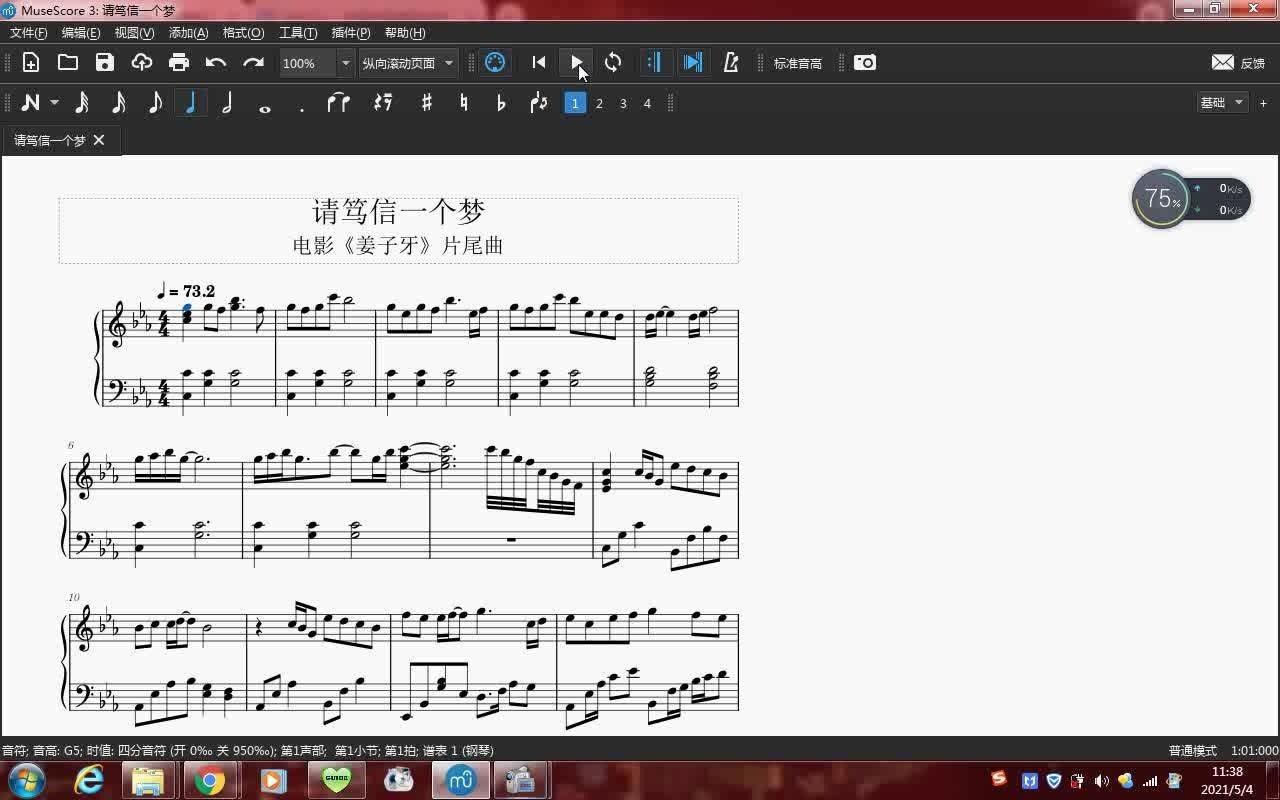Image resolution: width=1280 pixels, height=800 pixels.
Task: Rewind playback to the start
Action: point(539,63)
